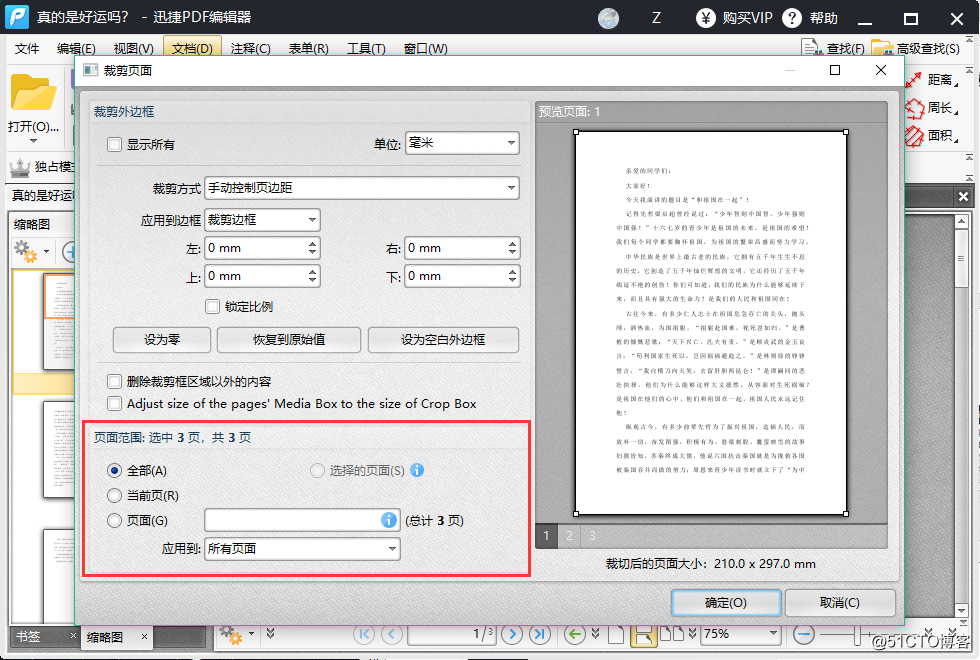Viewport: 980px width, 660px height.
Task: Click the zoom out minus button
Action: tap(804, 634)
